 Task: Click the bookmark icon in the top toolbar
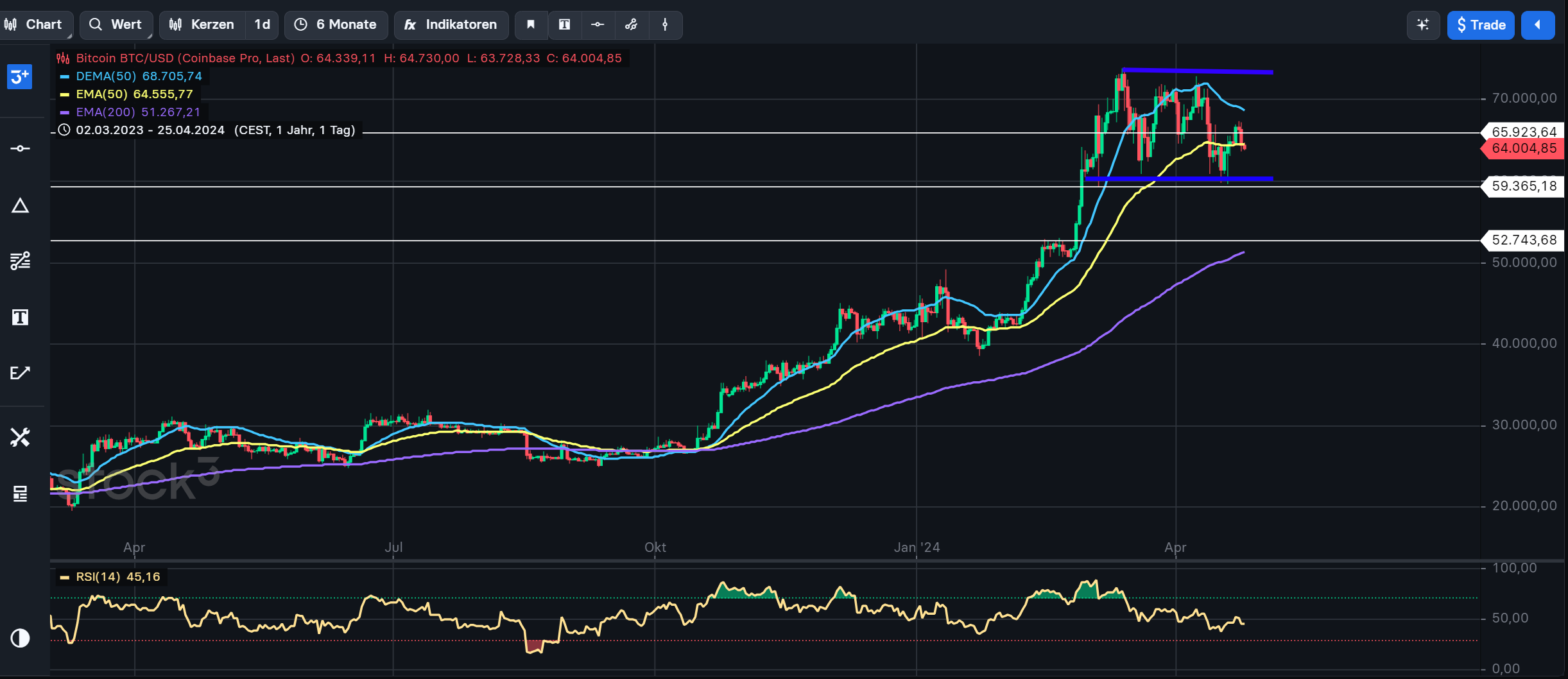pyautogui.click(x=531, y=24)
